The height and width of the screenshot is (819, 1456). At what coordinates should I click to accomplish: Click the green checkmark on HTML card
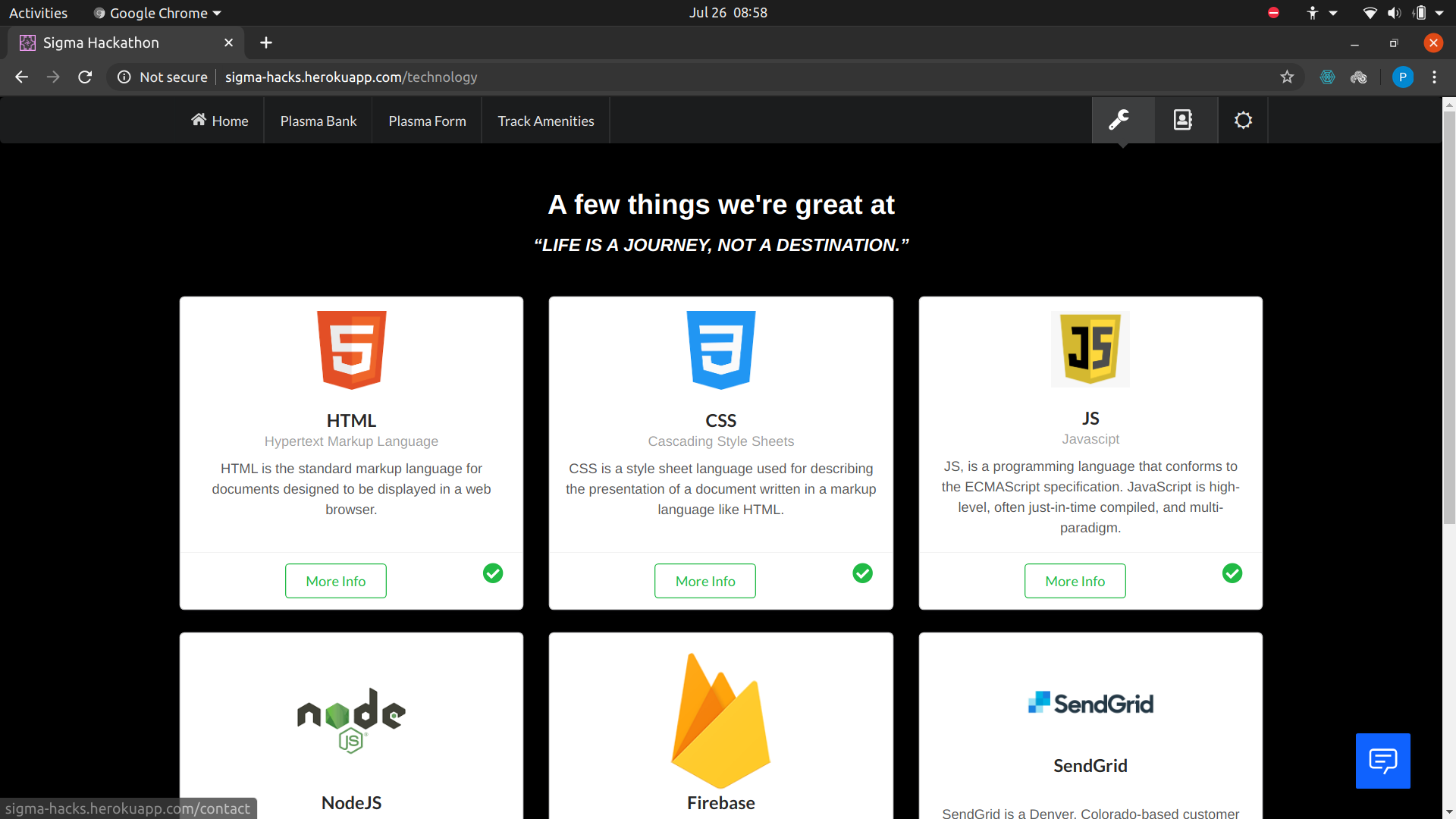click(493, 573)
